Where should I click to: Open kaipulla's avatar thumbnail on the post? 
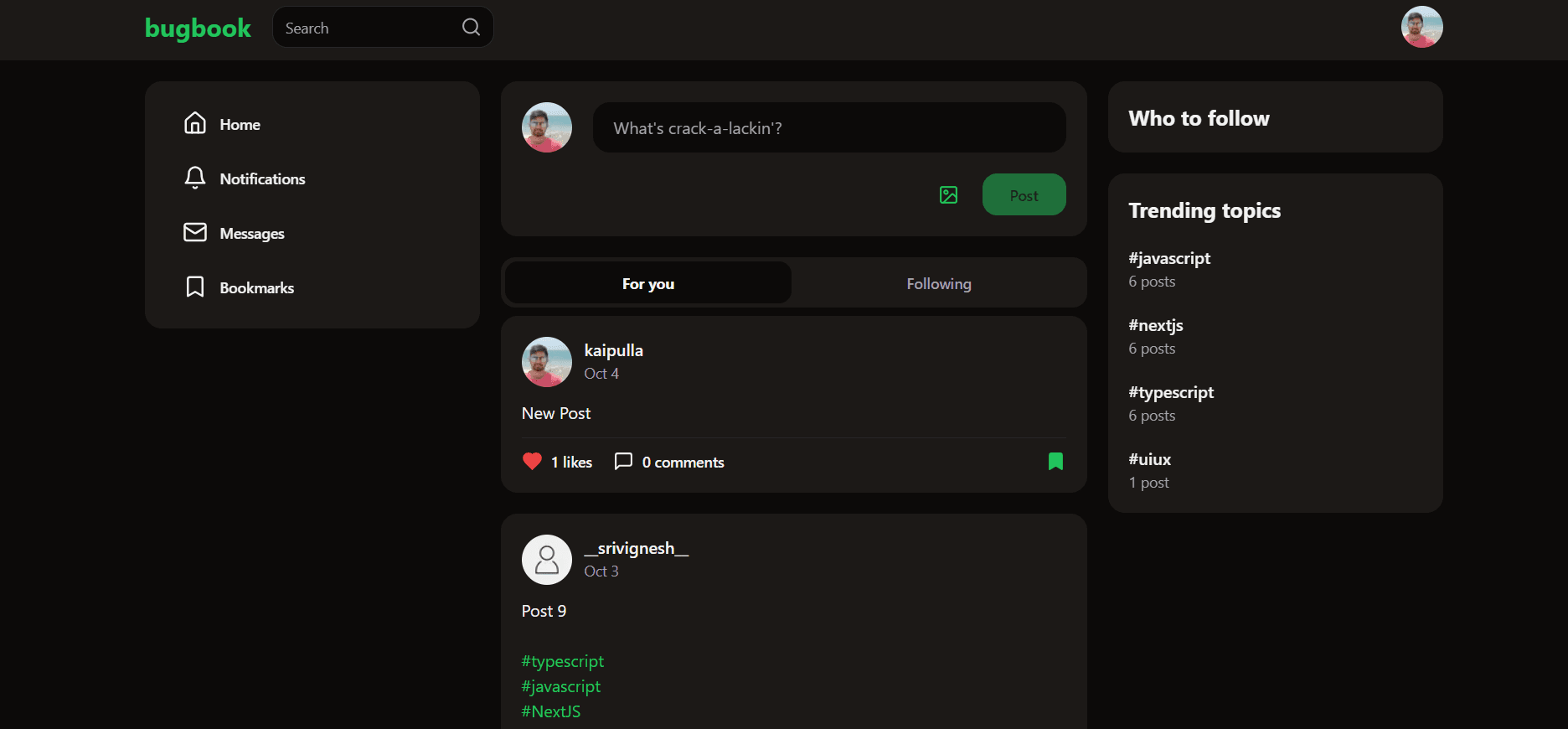546,362
